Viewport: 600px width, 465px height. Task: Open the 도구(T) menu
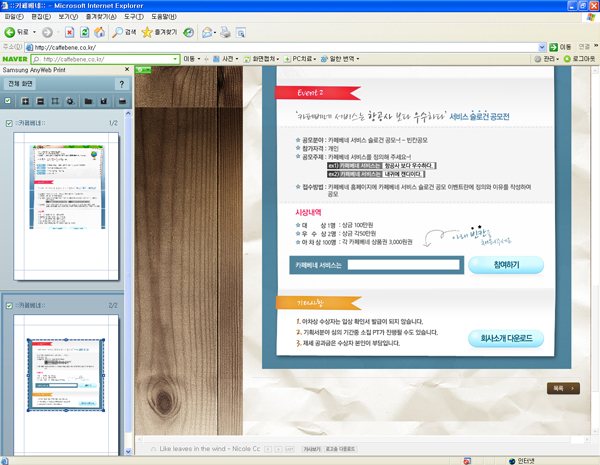[x=134, y=17]
